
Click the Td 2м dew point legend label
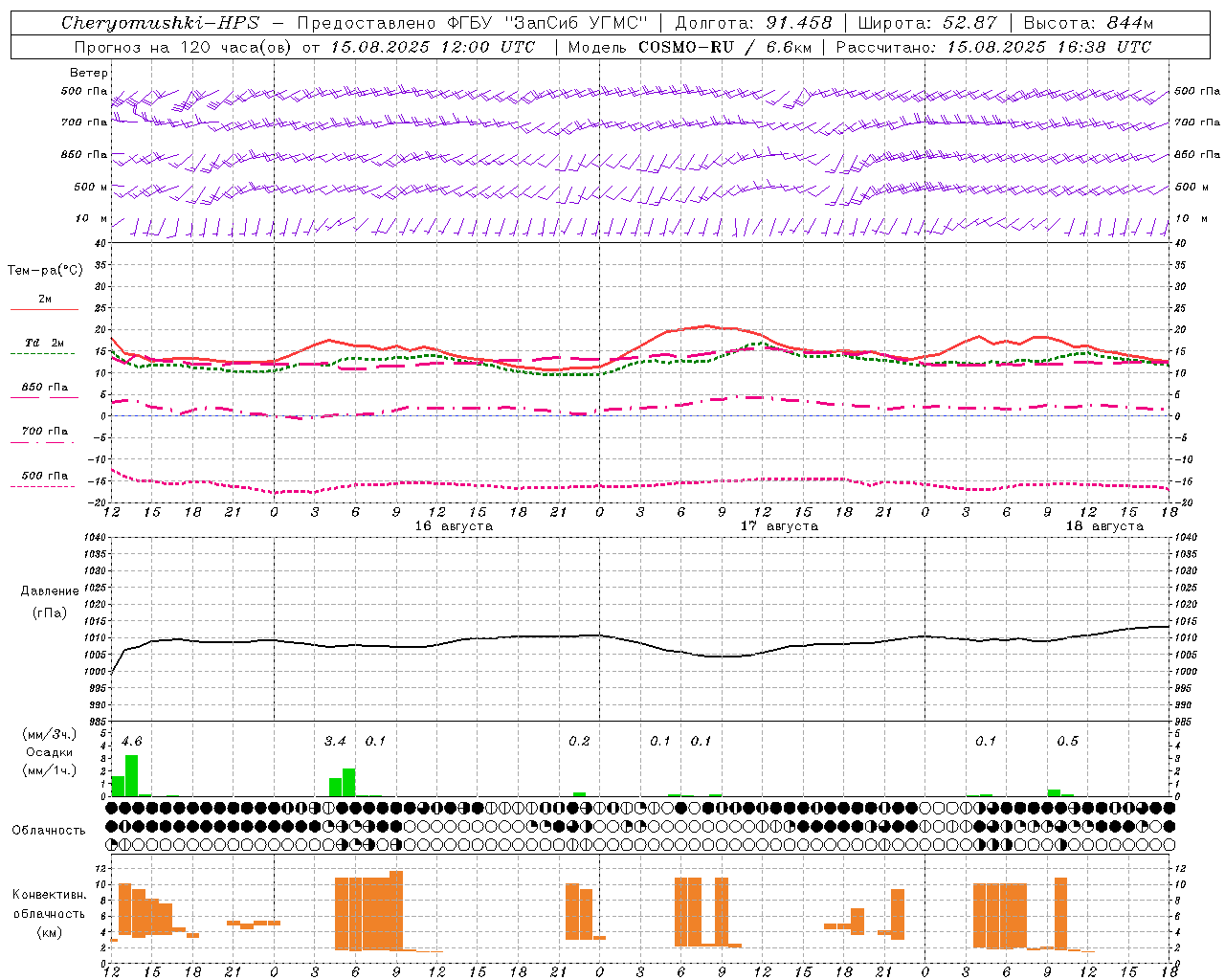pyautogui.click(x=45, y=343)
